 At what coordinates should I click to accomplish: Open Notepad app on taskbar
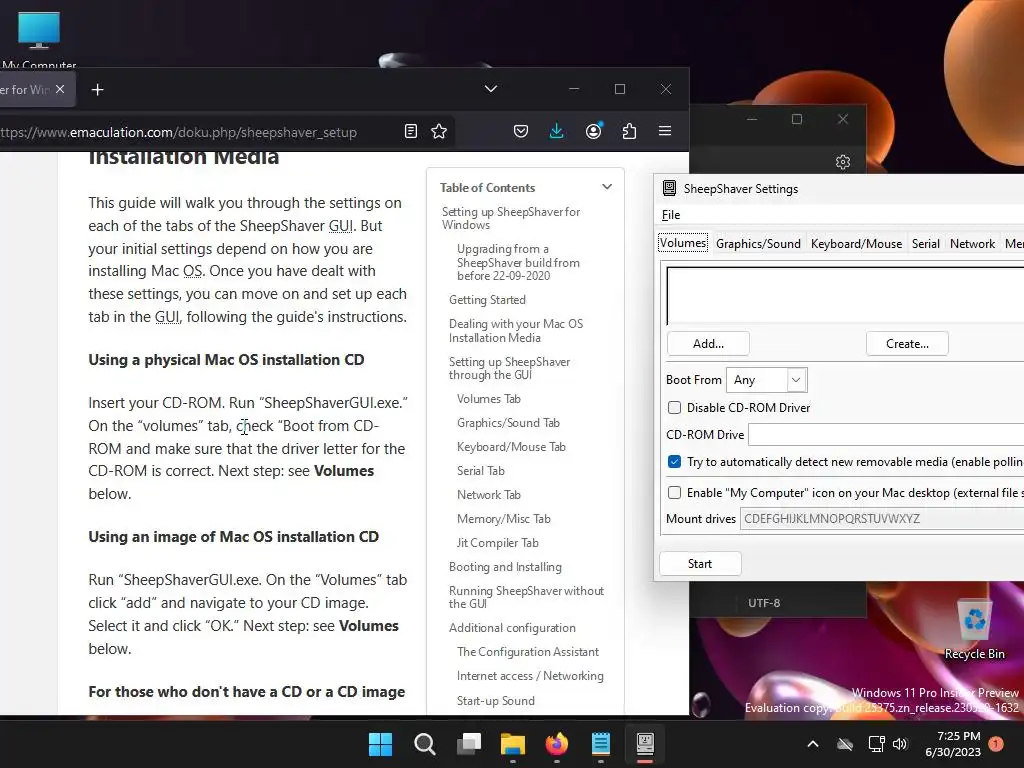point(601,744)
